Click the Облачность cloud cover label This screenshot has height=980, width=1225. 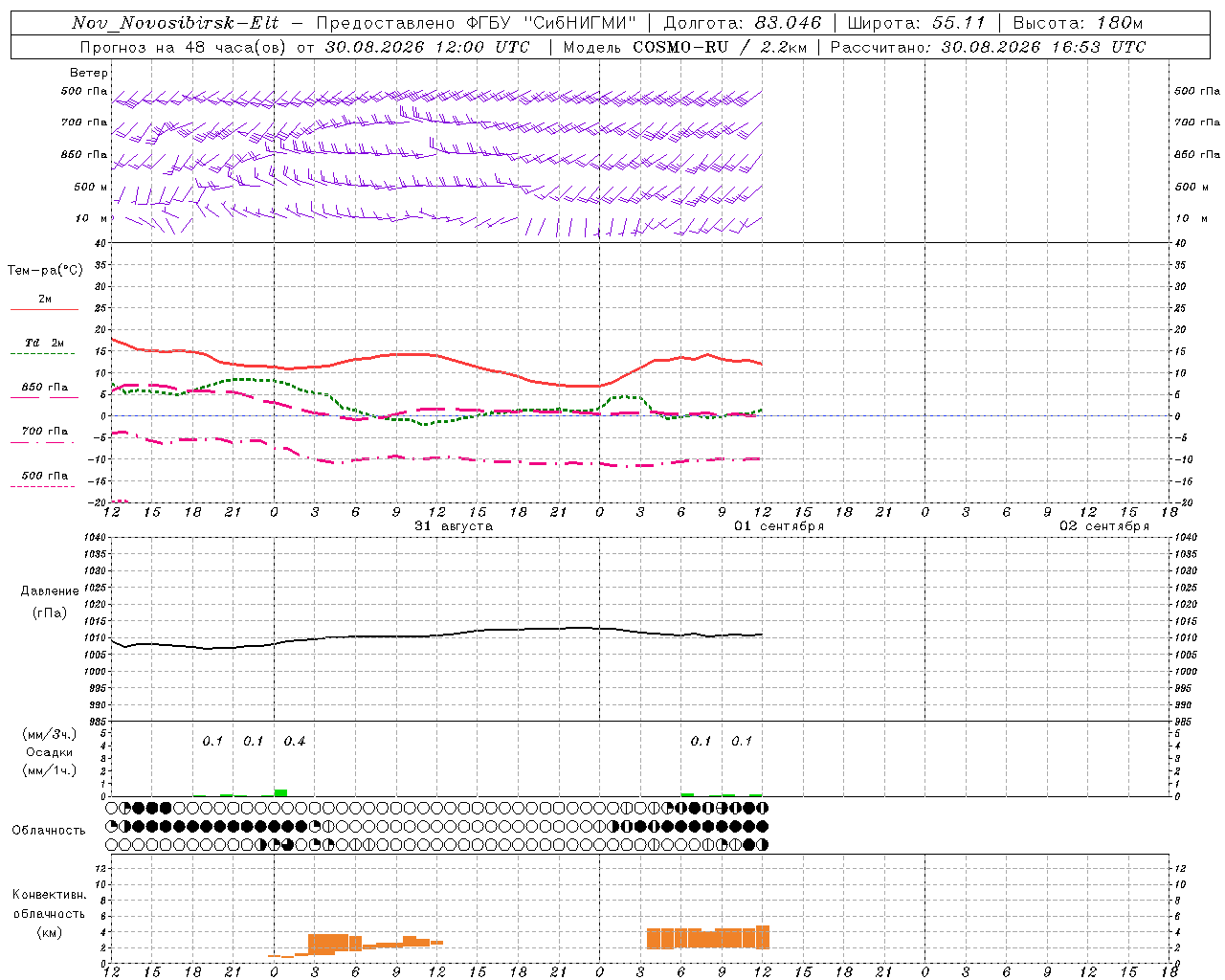(x=49, y=830)
